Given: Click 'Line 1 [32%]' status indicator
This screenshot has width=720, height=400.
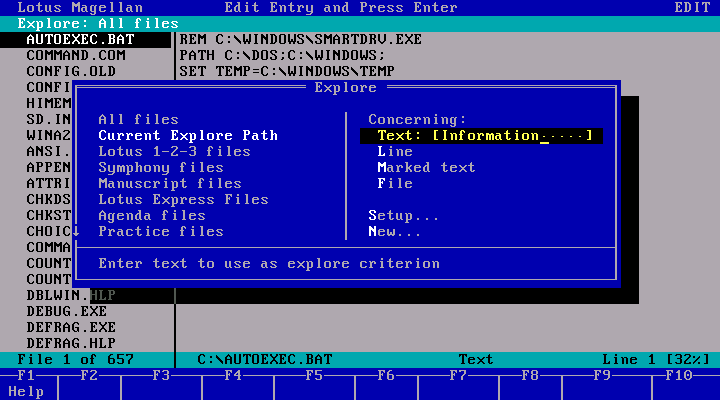Looking at the screenshot, I should (x=656, y=360).
